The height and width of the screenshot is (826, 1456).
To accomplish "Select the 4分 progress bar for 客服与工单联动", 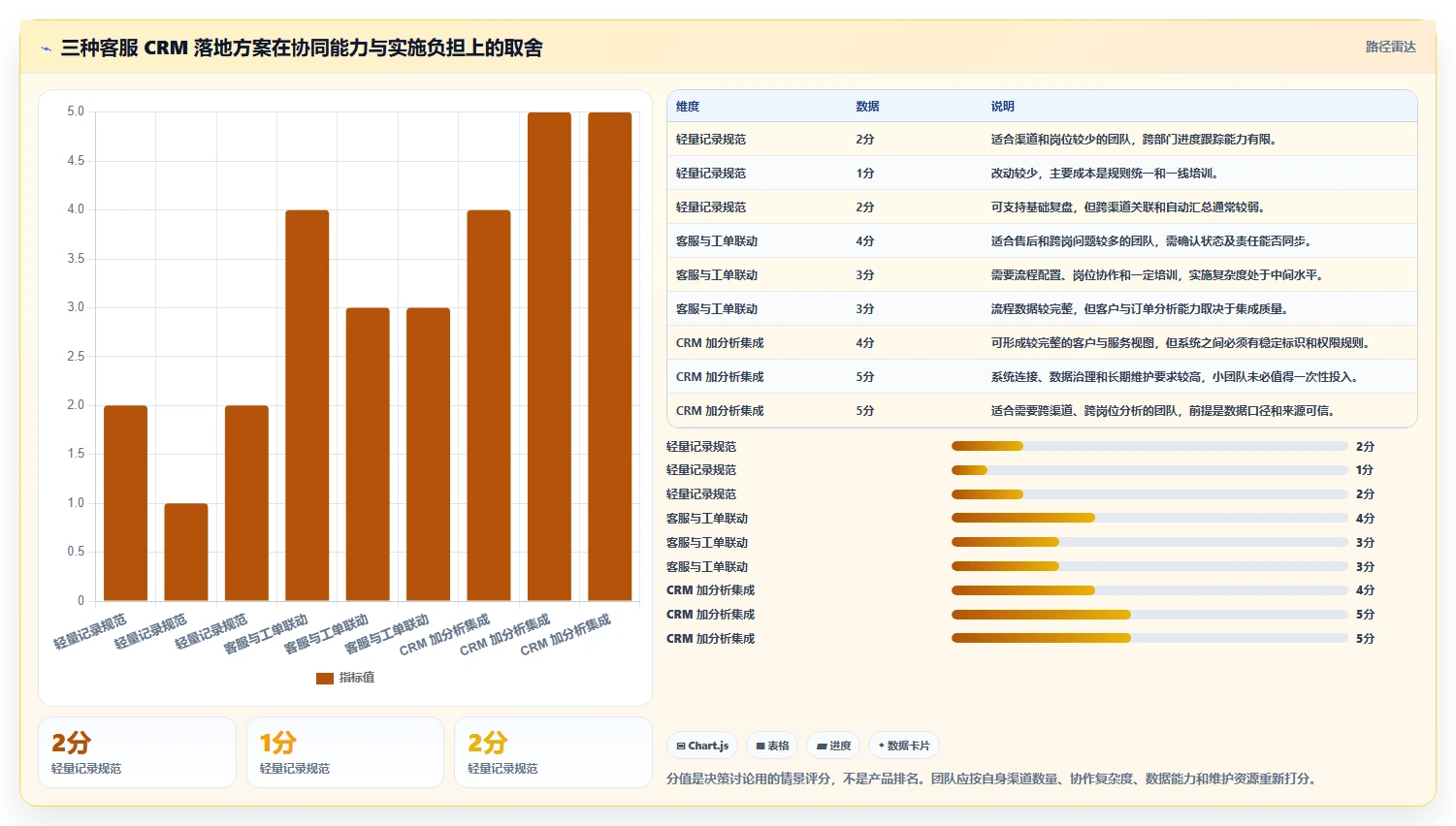I will pos(1149,518).
